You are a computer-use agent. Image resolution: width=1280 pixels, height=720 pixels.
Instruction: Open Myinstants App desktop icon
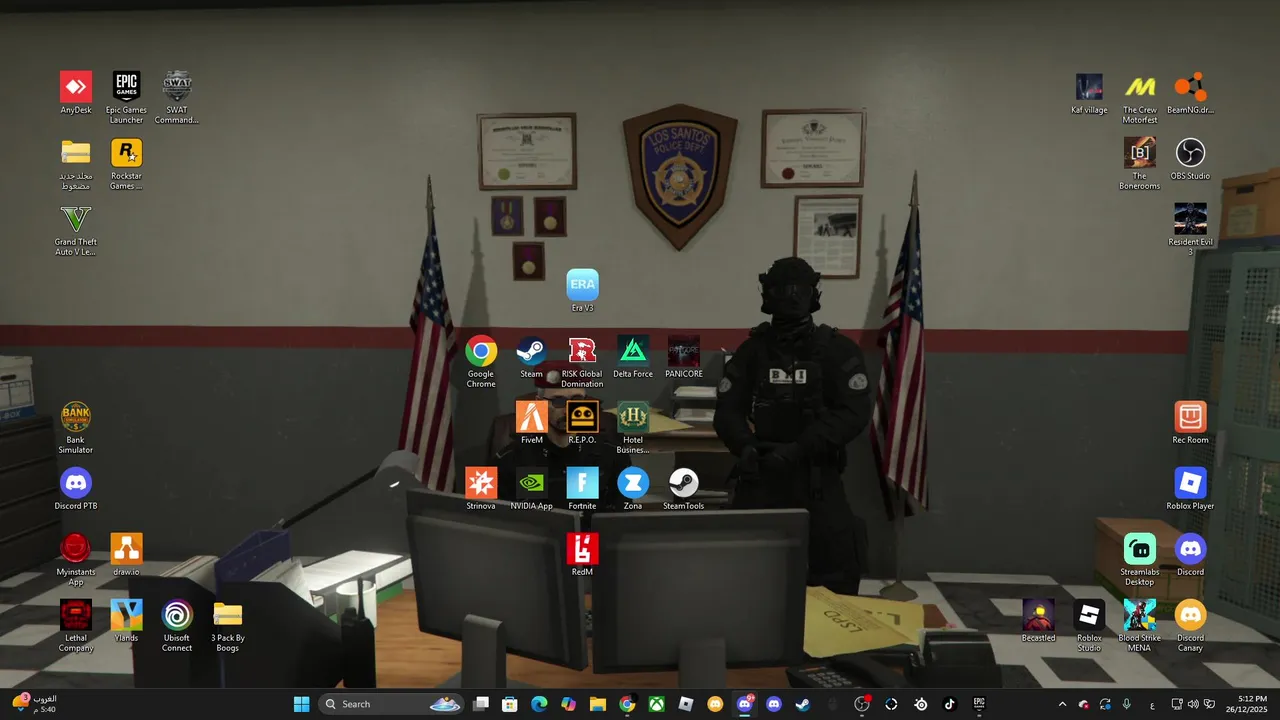tap(76, 559)
